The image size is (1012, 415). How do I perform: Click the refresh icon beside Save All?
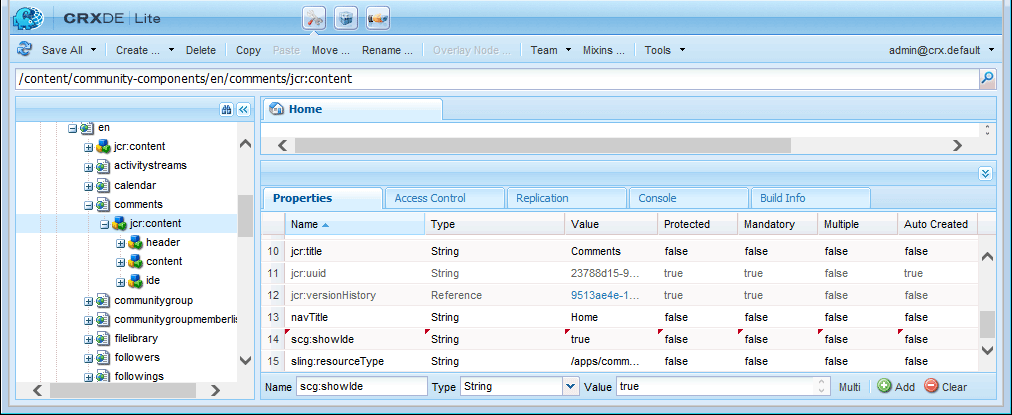(25, 49)
